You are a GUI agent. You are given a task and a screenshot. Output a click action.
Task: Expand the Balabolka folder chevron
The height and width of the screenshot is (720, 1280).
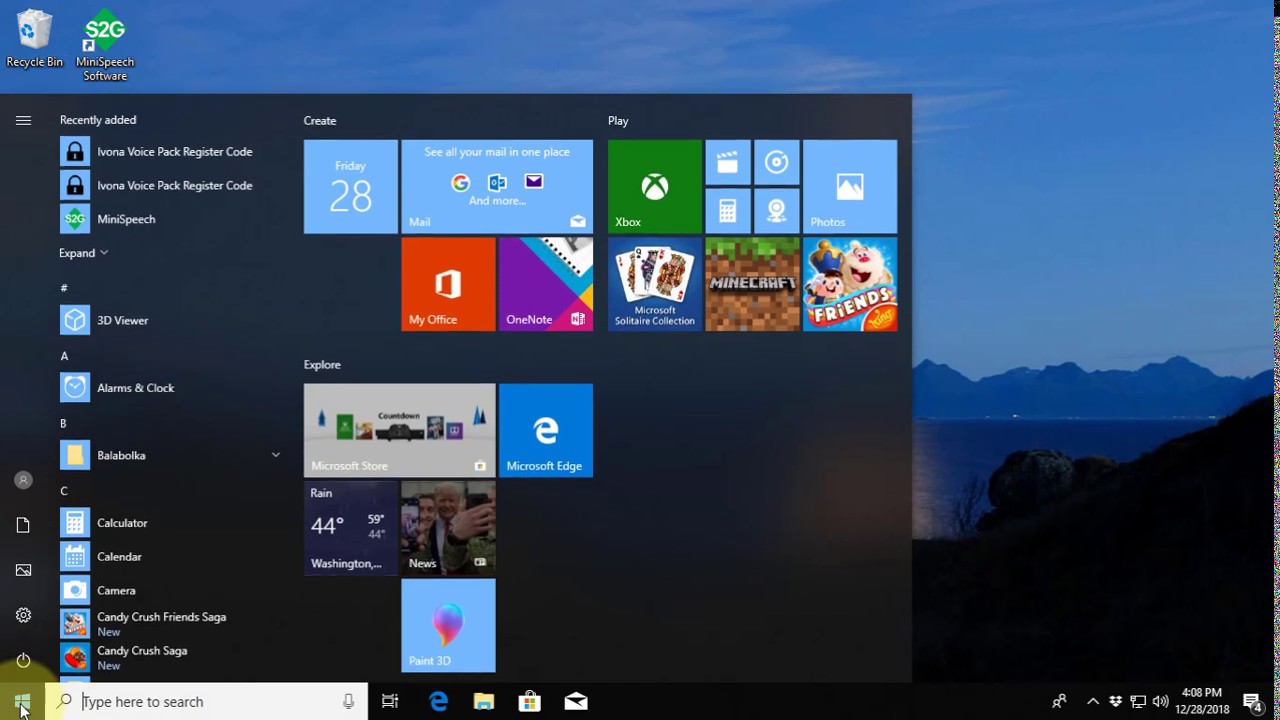click(276, 455)
